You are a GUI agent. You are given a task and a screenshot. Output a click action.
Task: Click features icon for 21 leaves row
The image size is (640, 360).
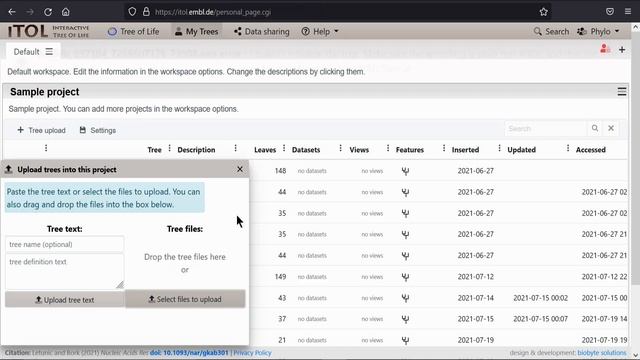pos(405,340)
